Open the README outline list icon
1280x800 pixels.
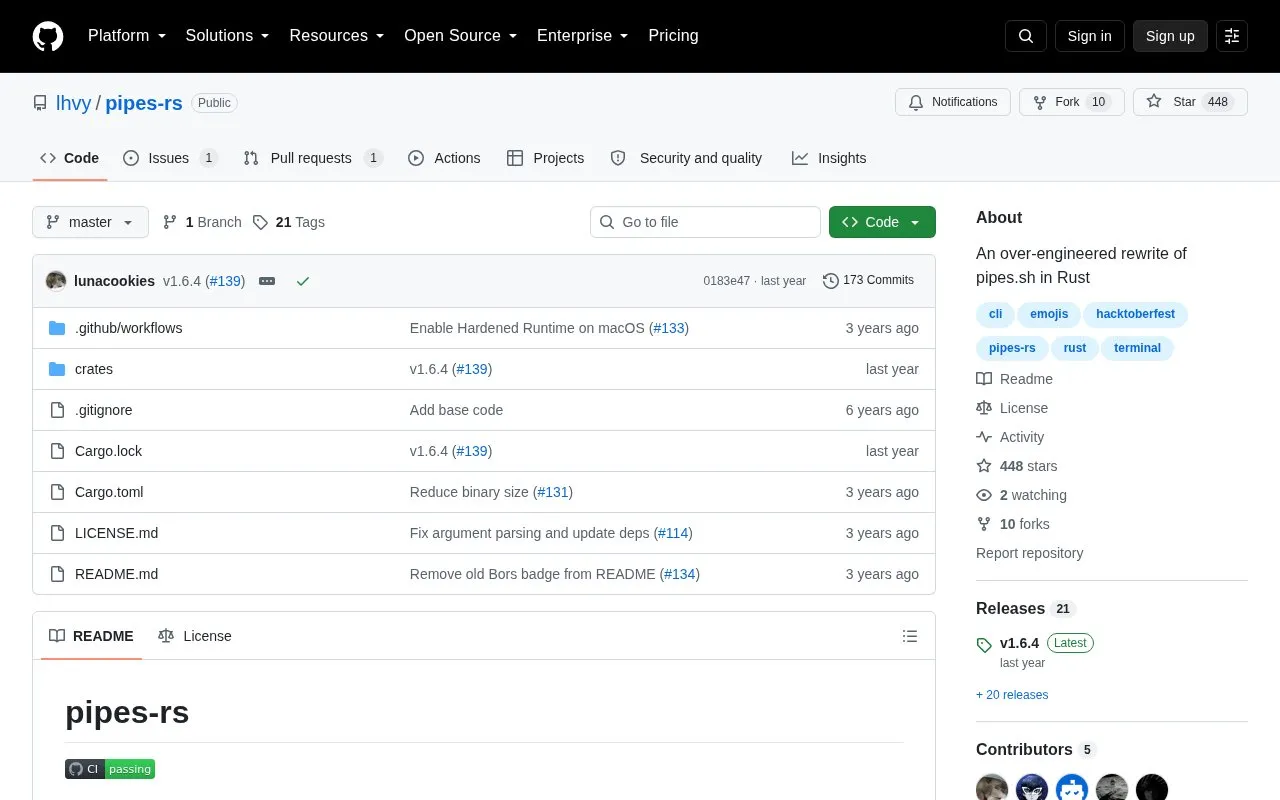click(910, 636)
